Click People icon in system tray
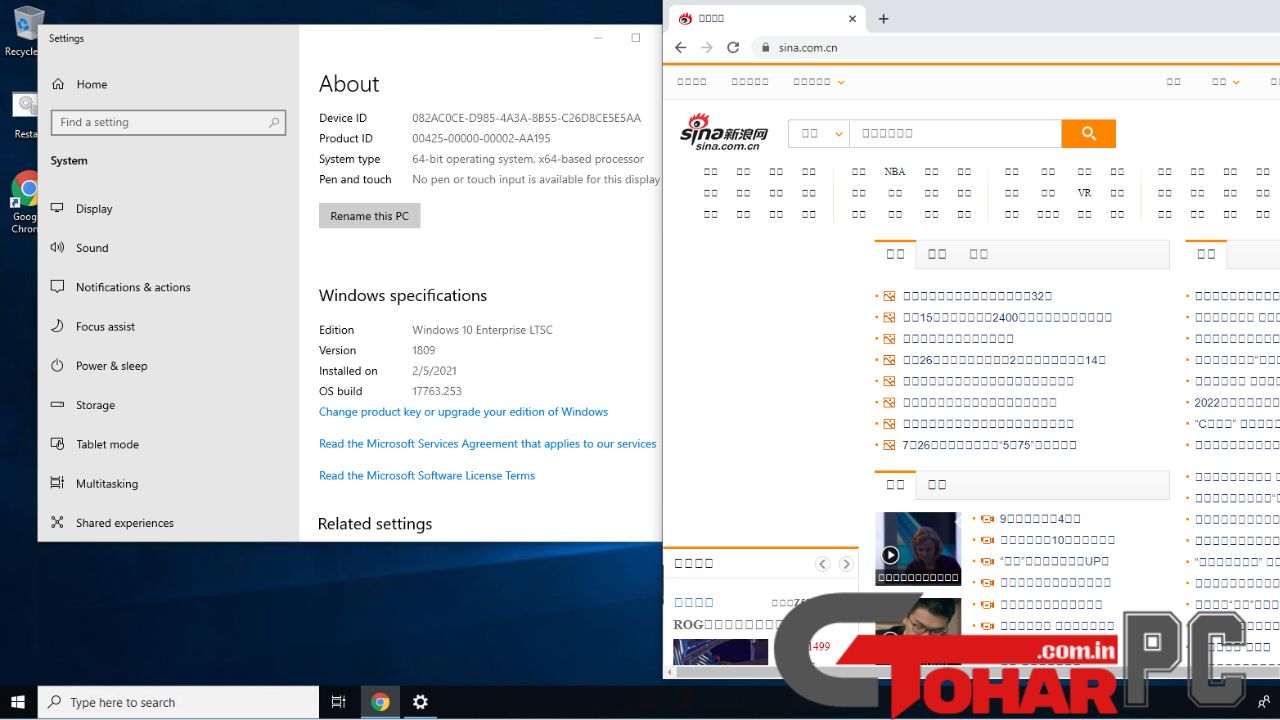1280x720 pixels. (1264, 702)
